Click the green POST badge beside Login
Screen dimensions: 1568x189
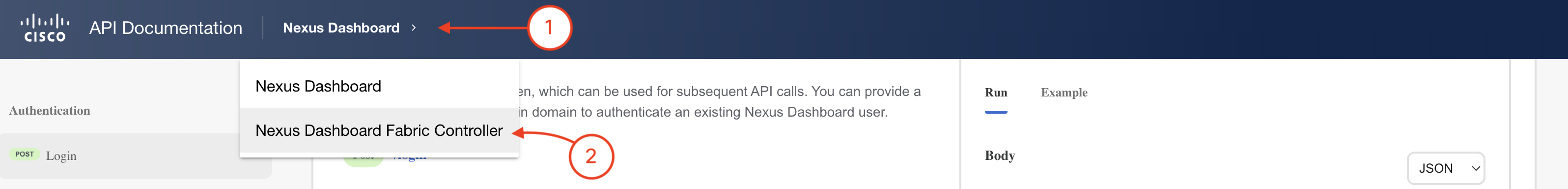25,154
